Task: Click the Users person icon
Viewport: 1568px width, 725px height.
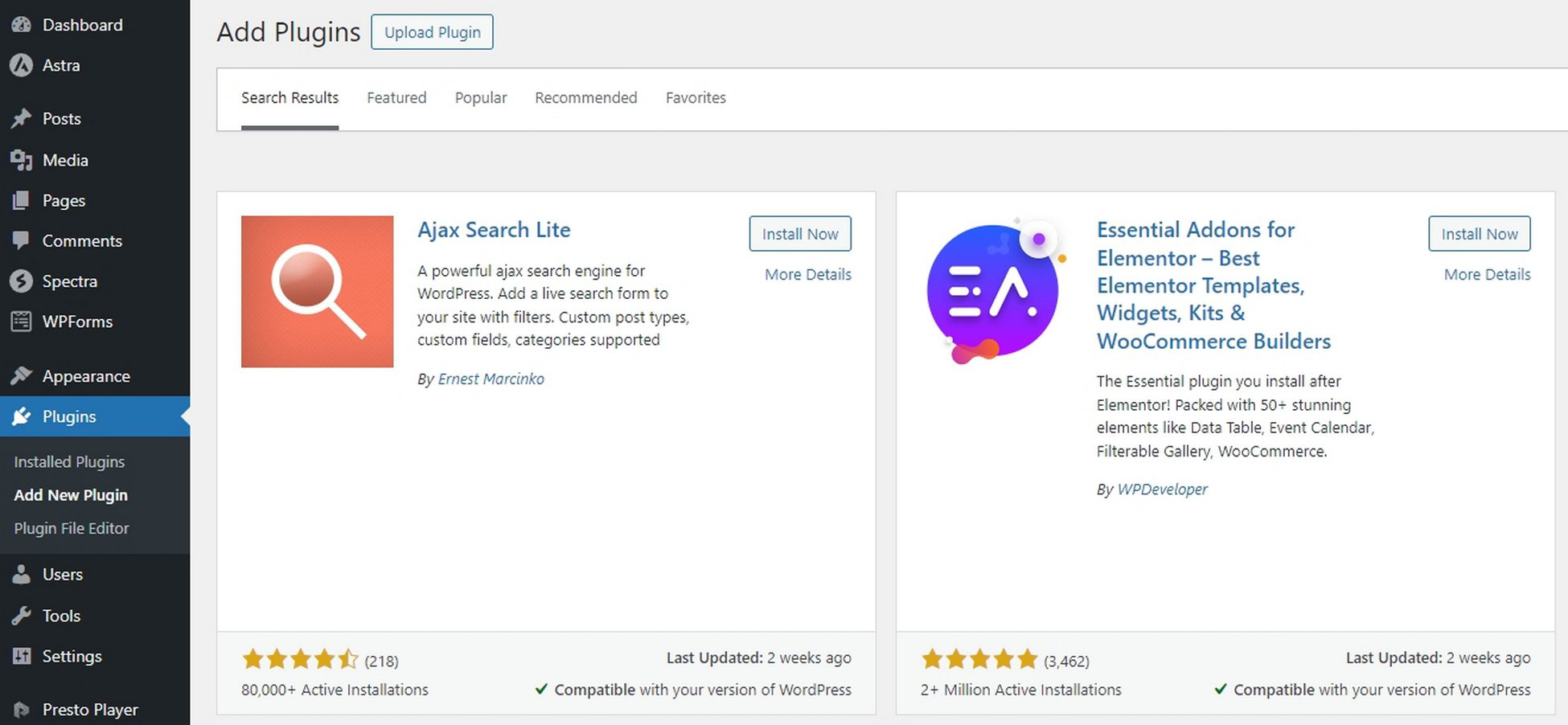Action: click(x=21, y=574)
